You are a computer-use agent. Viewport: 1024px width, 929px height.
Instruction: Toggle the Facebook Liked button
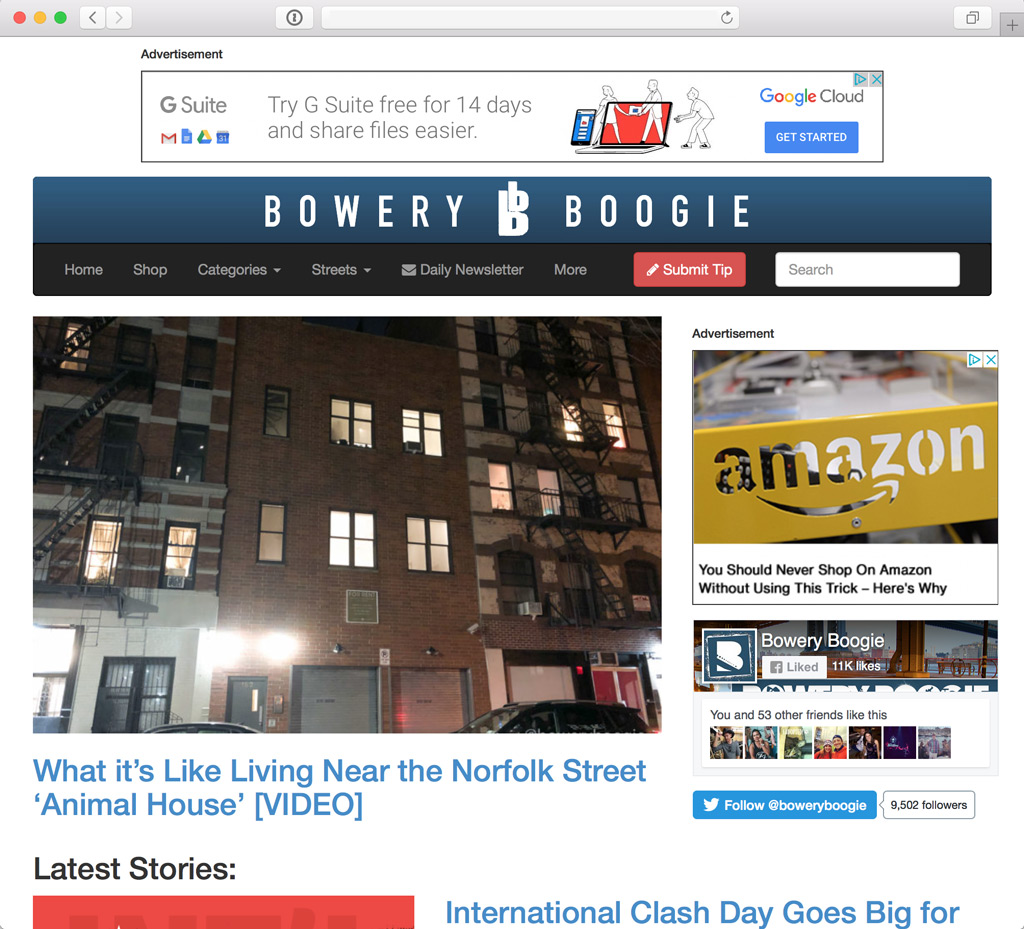pyautogui.click(x=794, y=667)
